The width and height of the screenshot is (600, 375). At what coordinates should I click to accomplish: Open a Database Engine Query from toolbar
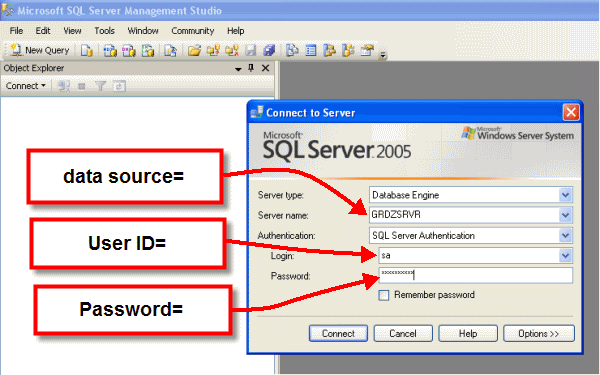click(x=87, y=50)
